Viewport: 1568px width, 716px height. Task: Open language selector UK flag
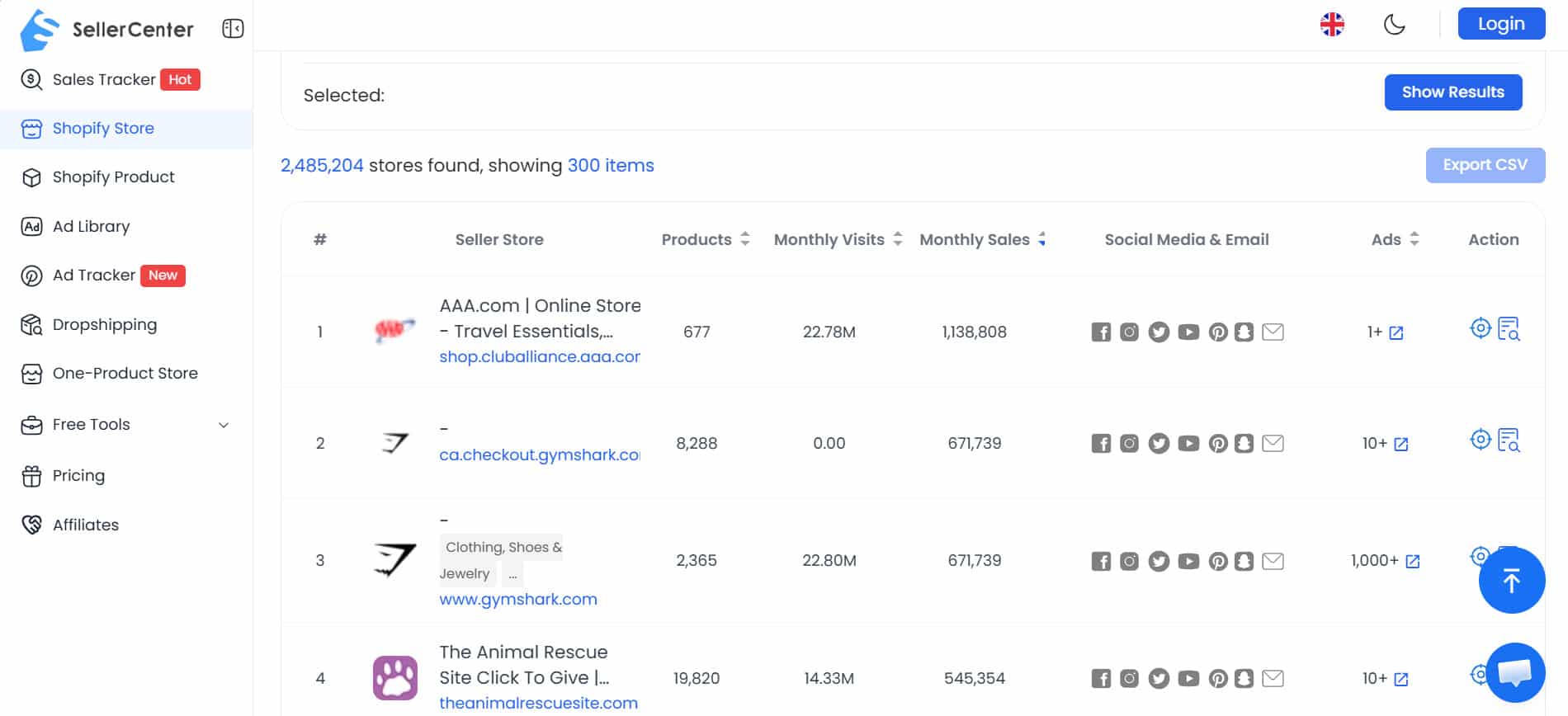point(1332,24)
